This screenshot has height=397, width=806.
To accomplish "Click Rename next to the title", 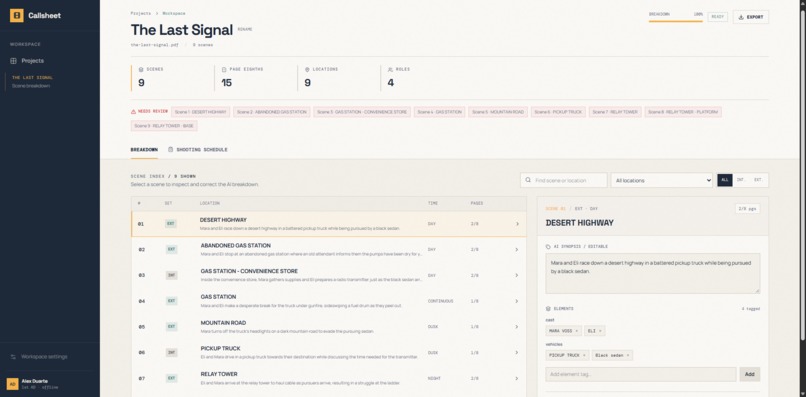I will [x=245, y=30].
